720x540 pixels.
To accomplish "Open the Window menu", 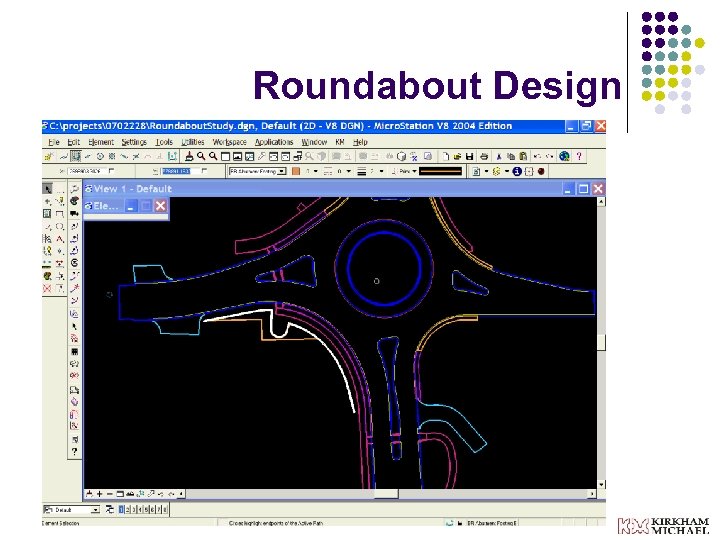I will [x=314, y=142].
